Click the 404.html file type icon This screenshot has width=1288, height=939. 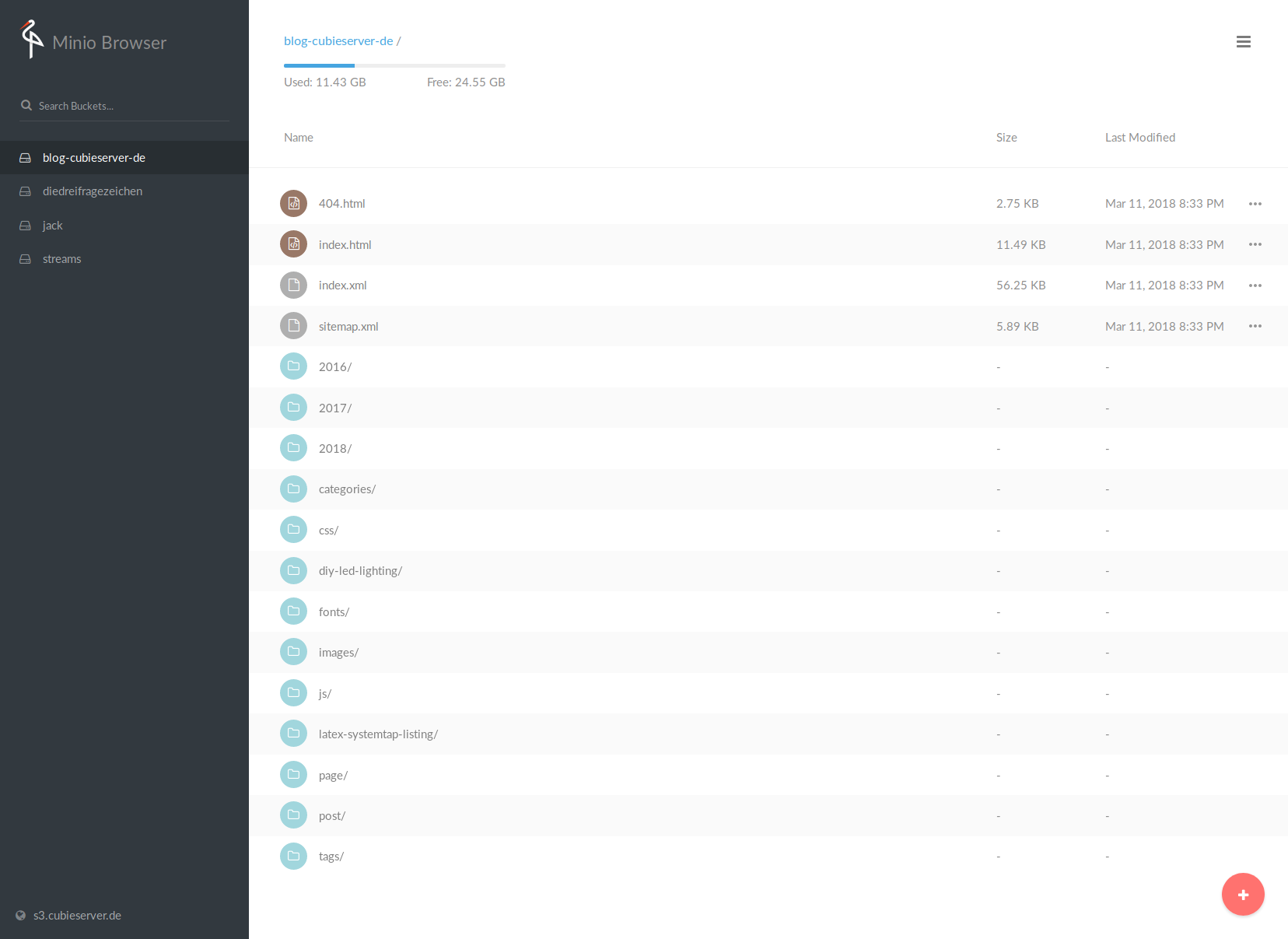point(293,204)
